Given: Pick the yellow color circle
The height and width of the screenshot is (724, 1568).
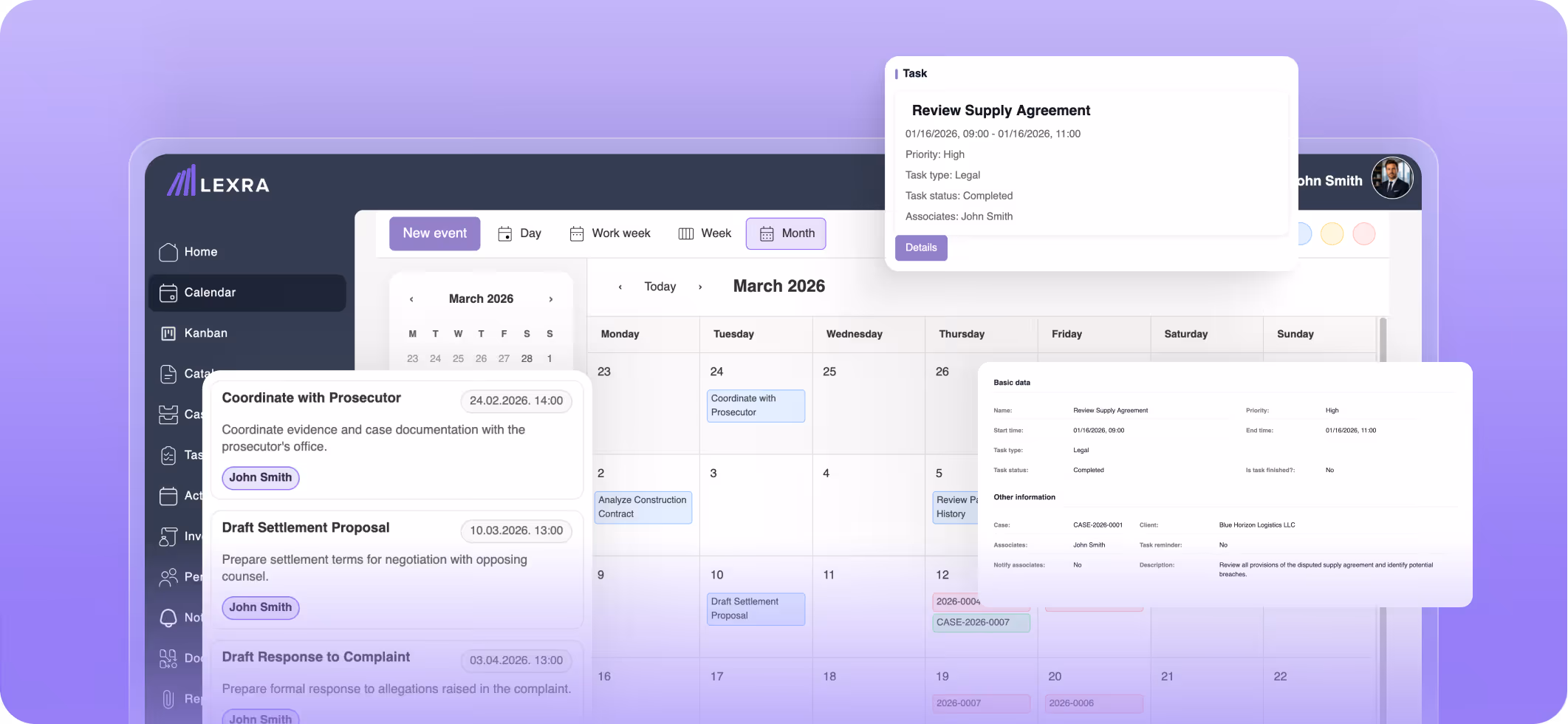Looking at the screenshot, I should [1332, 233].
